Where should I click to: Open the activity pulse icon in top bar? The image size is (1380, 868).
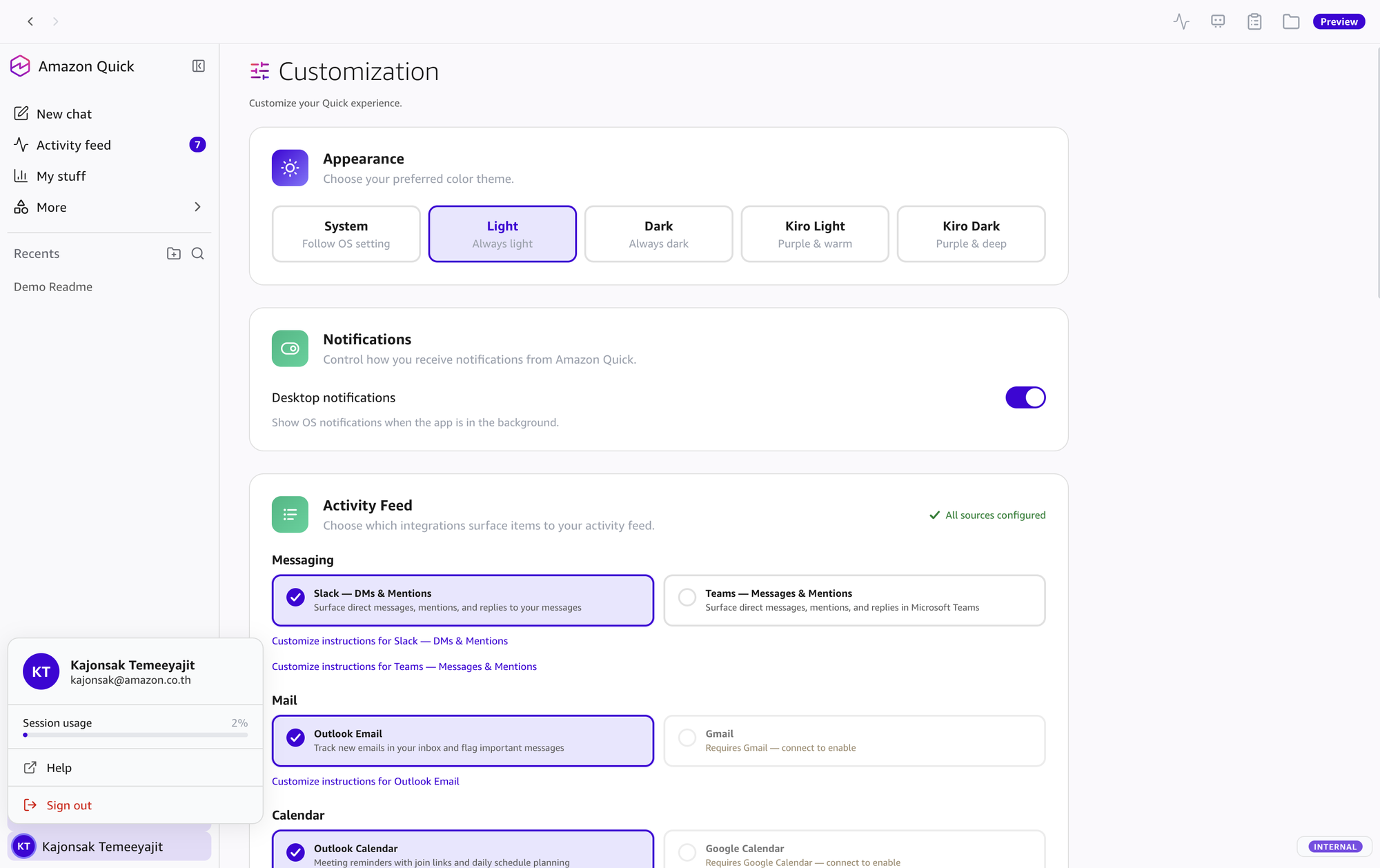point(1181,21)
